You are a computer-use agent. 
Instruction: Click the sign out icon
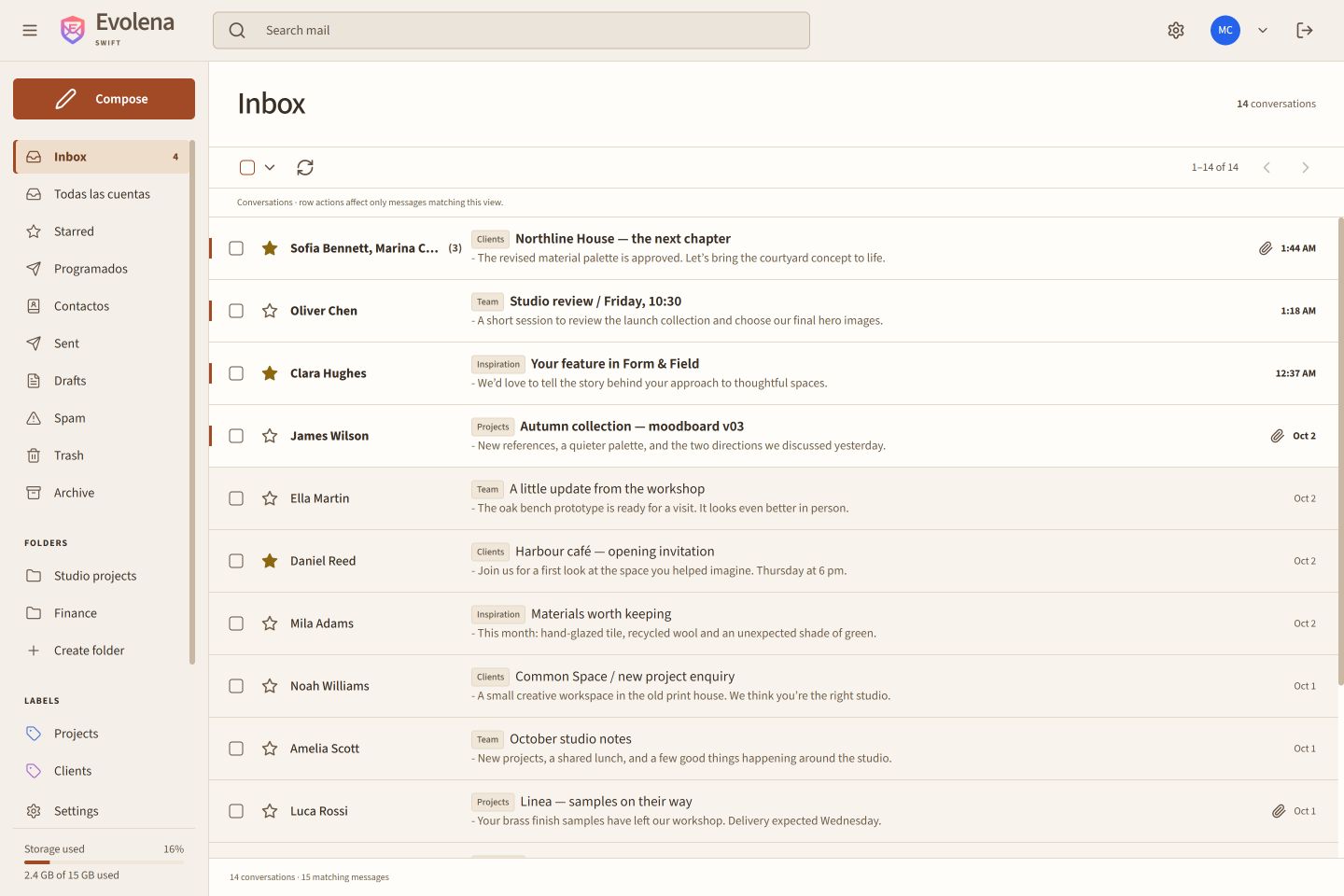[x=1305, y=30]
